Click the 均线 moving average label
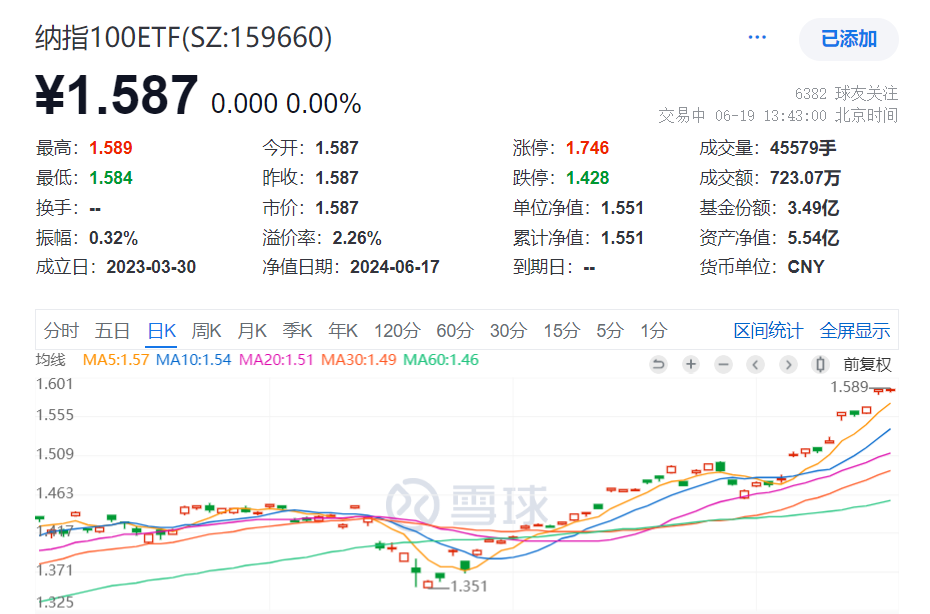The height and width of the screenshot is (614, 930). point(50,360)
